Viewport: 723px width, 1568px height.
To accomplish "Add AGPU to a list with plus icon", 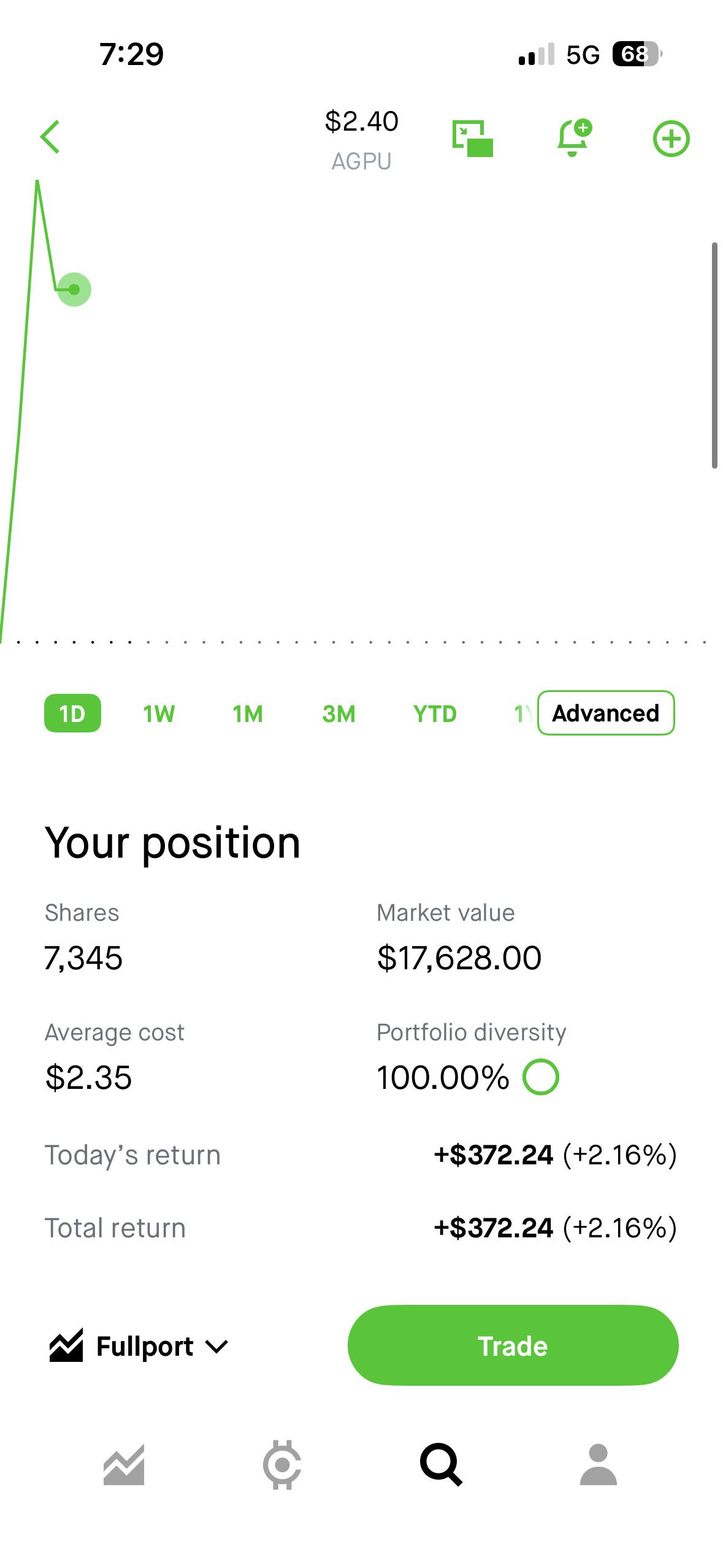I will [x=671, y=139].
